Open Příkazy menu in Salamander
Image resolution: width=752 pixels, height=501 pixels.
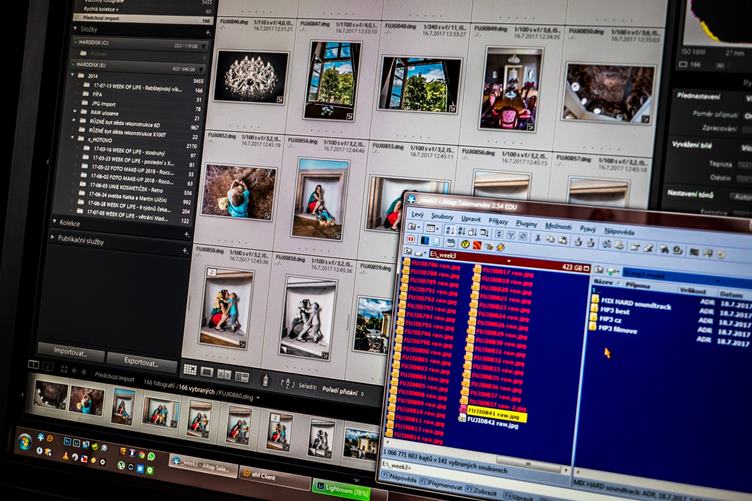pyautogui.click(x=498, y=221)
